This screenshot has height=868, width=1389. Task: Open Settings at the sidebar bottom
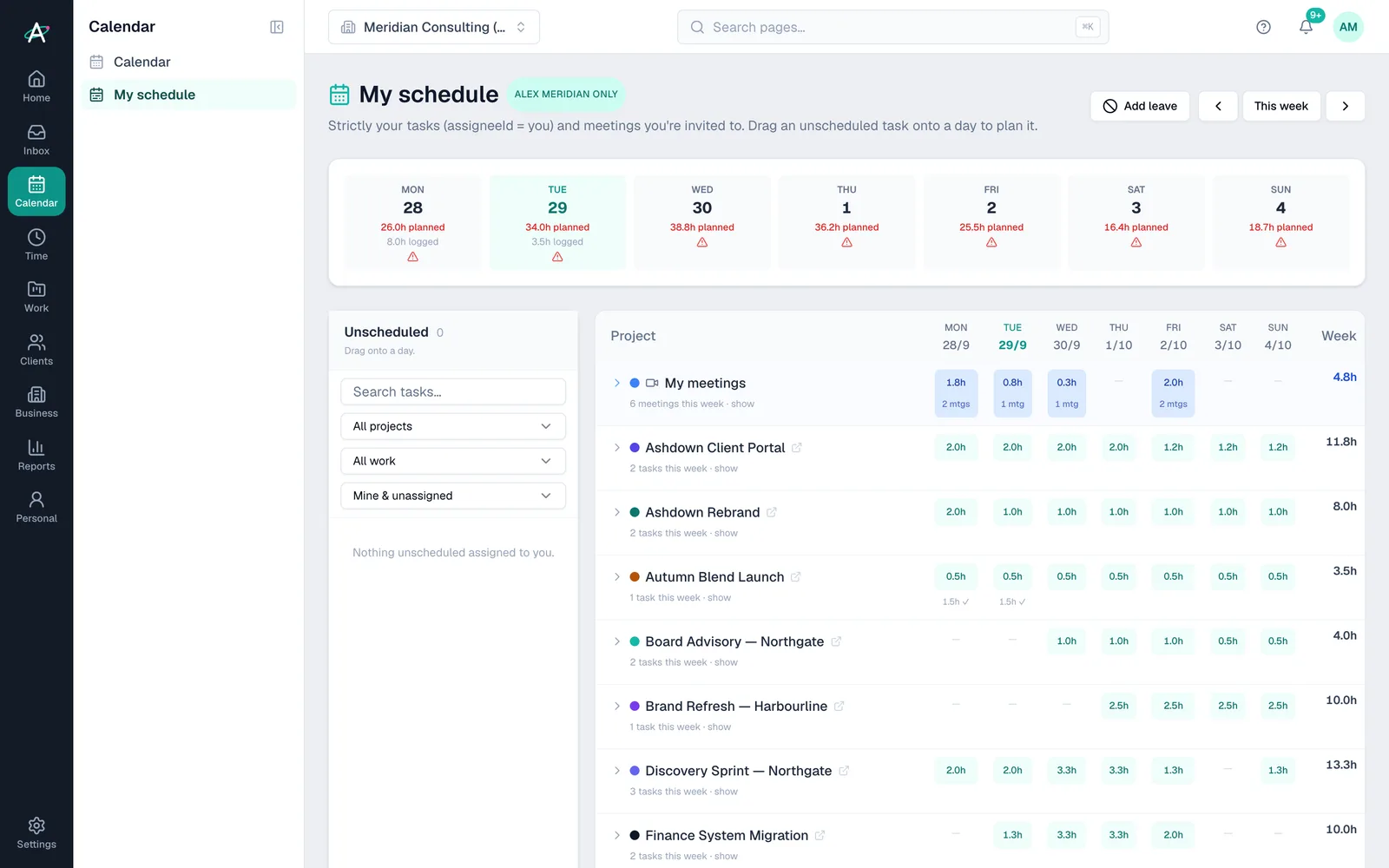pyautogui.click(x=36, y=833)
